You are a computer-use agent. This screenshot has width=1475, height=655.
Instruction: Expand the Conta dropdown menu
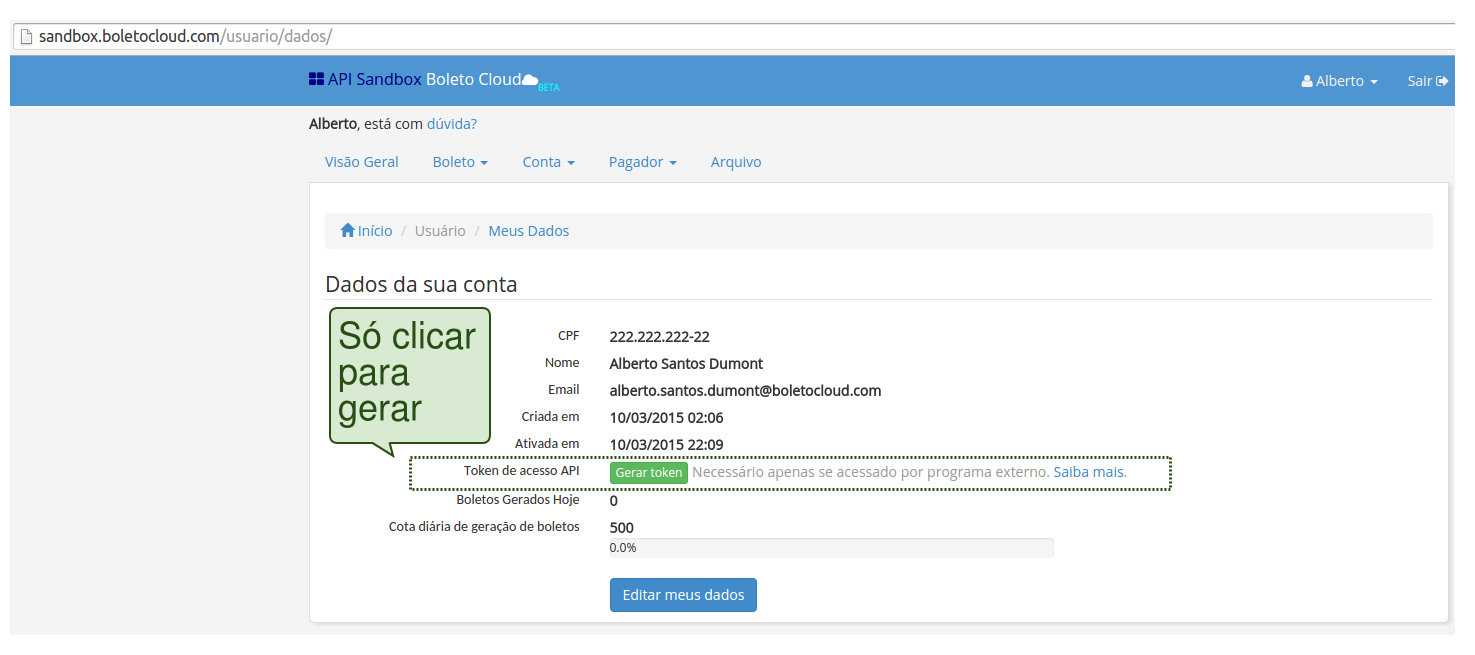(x=548, y=162)
